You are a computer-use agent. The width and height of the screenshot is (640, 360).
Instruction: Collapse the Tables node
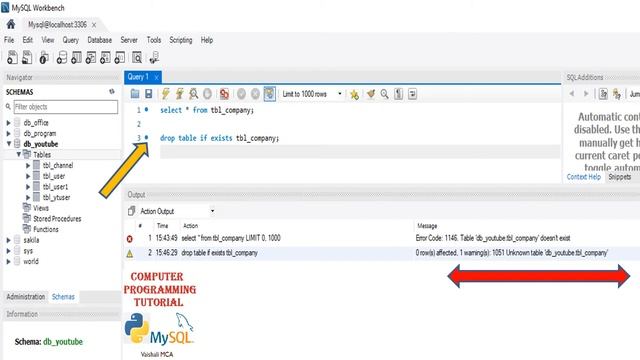pyautogui.click(x=18, y=154)
